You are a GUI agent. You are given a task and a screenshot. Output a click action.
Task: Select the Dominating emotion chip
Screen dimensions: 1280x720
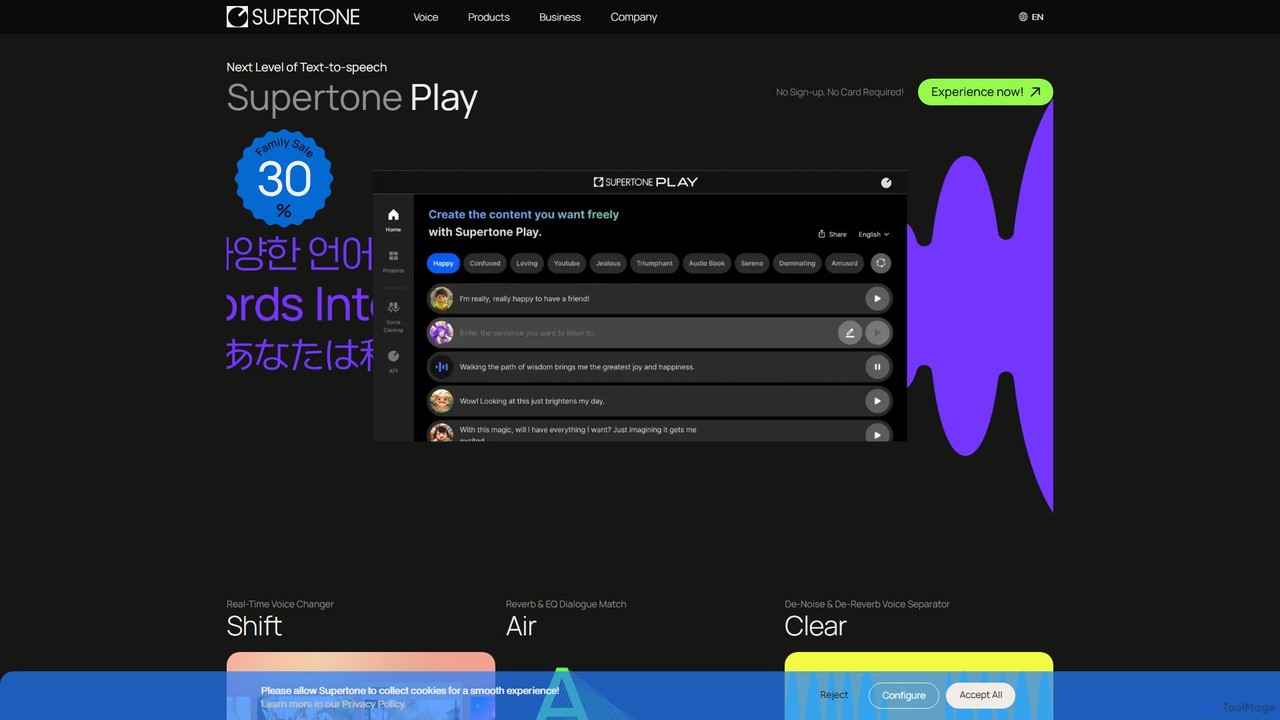pos(797,263)
